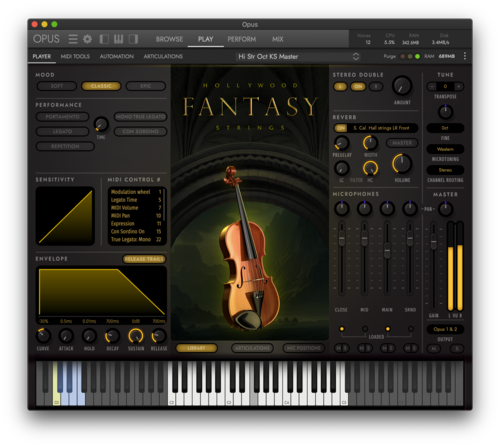Click the Main microphone pan knob
The width and height of the screenshot is (500, 447).
pos(387,209)
